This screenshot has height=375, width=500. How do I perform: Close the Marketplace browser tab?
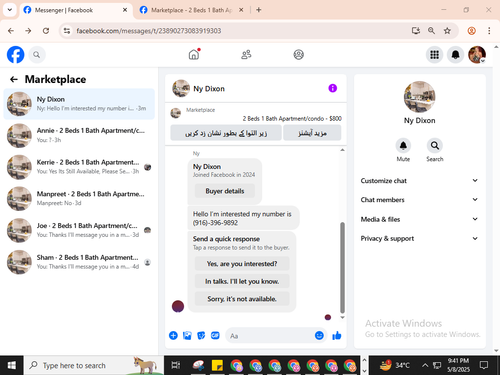241,10
